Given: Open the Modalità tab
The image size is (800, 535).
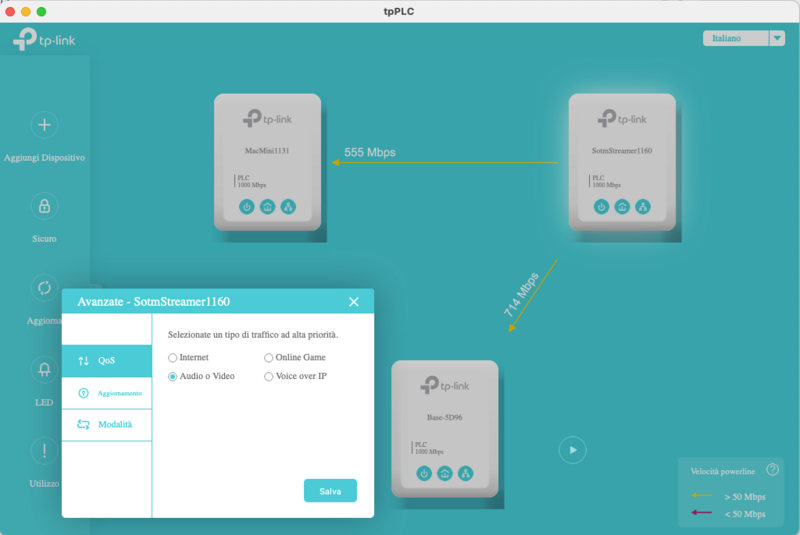Looking at the screenshot, I should [x=107, y=424].
